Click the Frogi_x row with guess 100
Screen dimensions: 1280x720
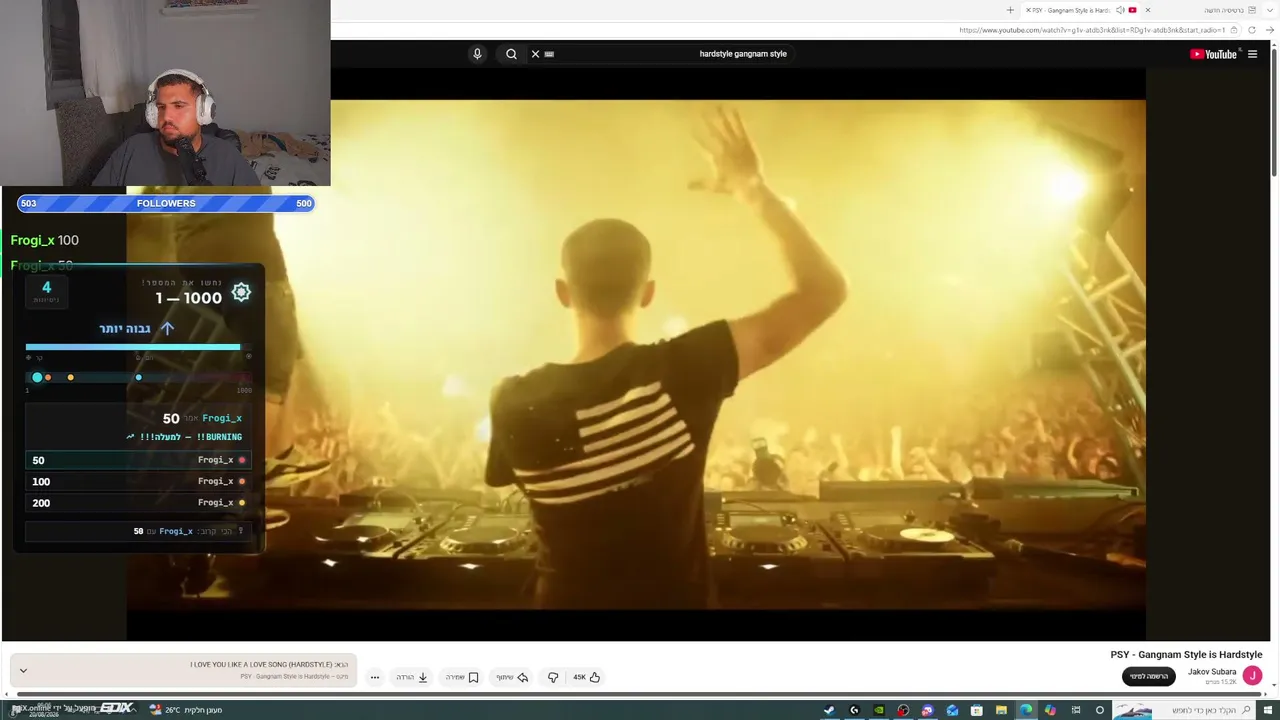[138, 481]
